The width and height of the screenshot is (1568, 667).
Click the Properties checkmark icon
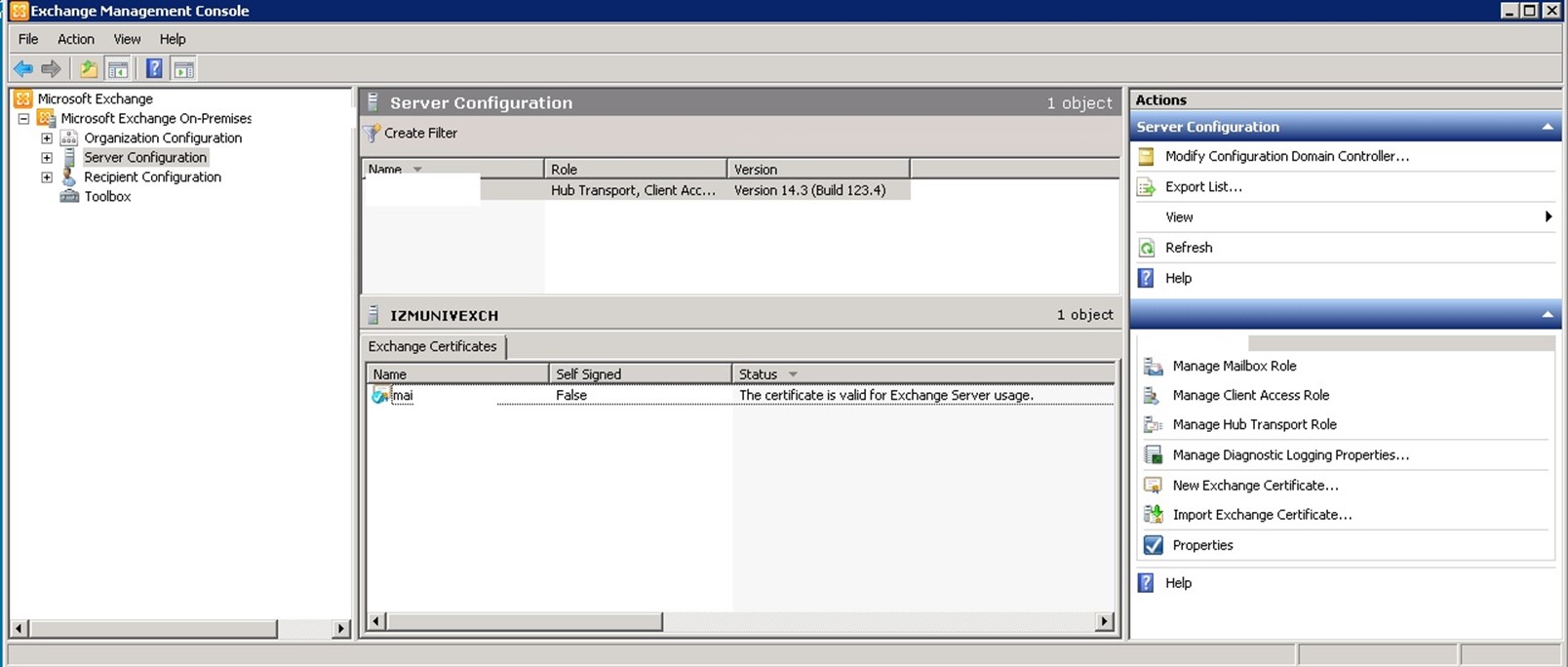click(x=1154, y=545)
